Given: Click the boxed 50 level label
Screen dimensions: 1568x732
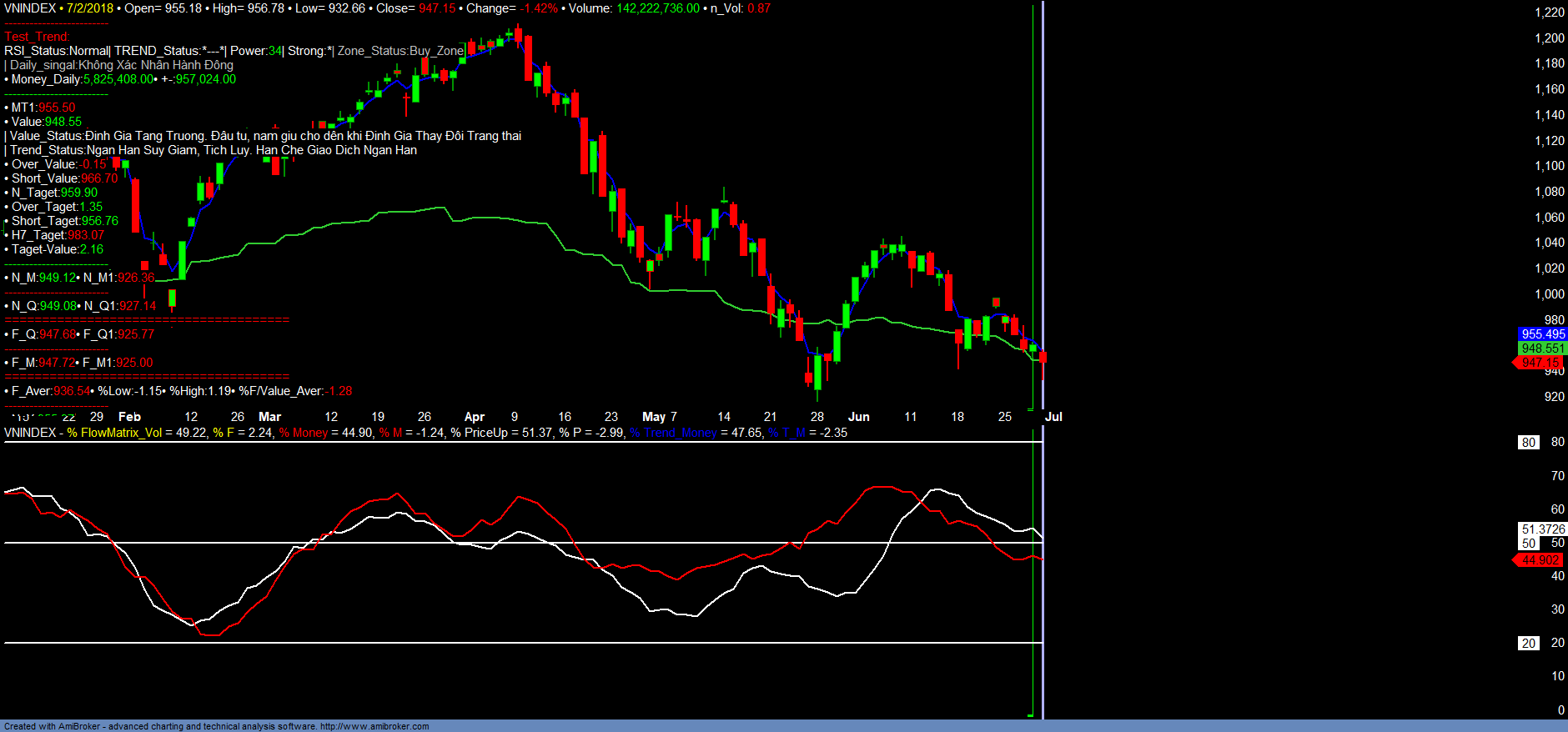Looking at the screenshot, I should [x=1528, y=544].
